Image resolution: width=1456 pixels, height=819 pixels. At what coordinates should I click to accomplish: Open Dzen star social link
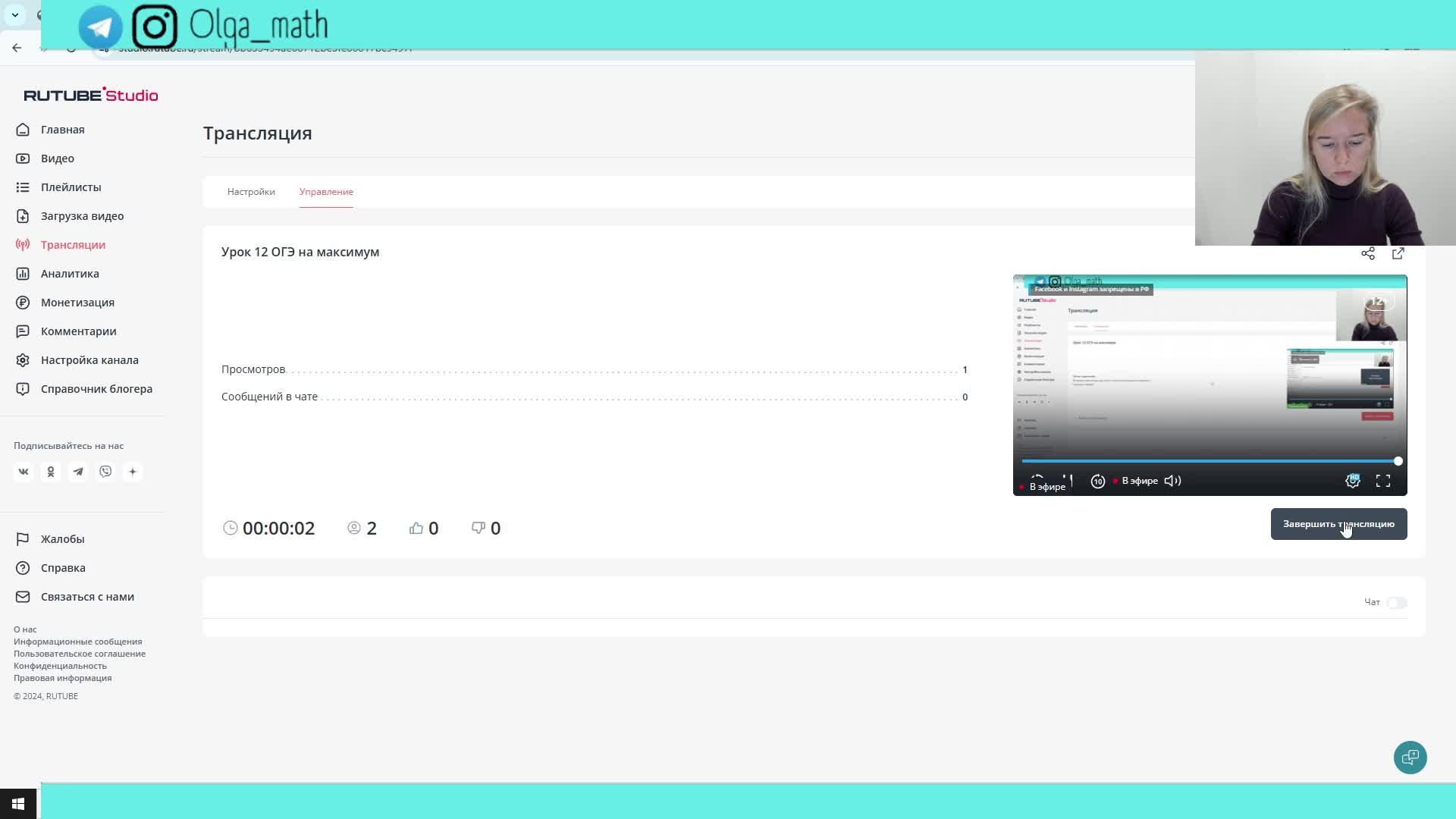click(x=133, y=472)
